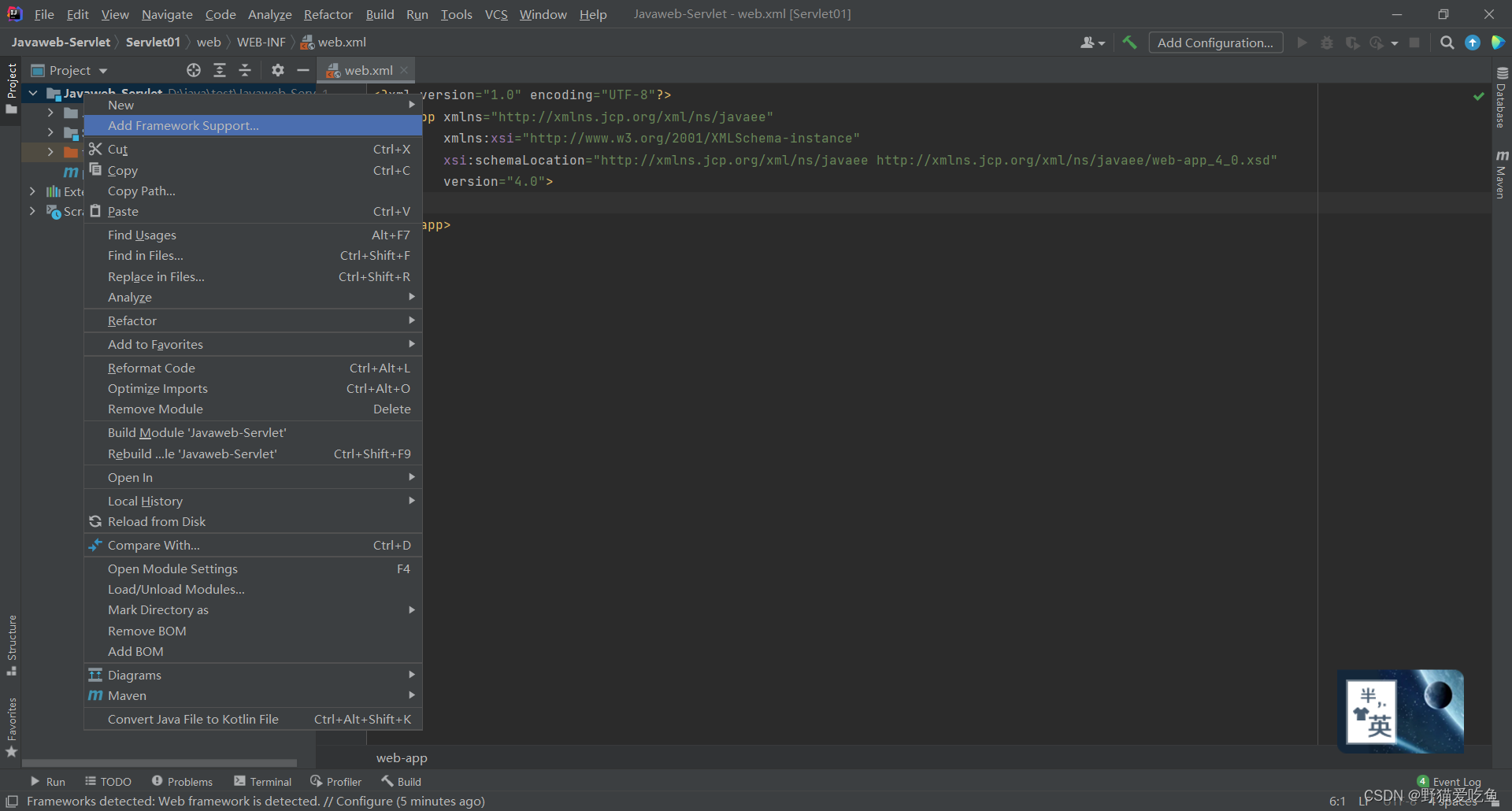Toggle tool window bars icon bottom left

click(12, 801)
